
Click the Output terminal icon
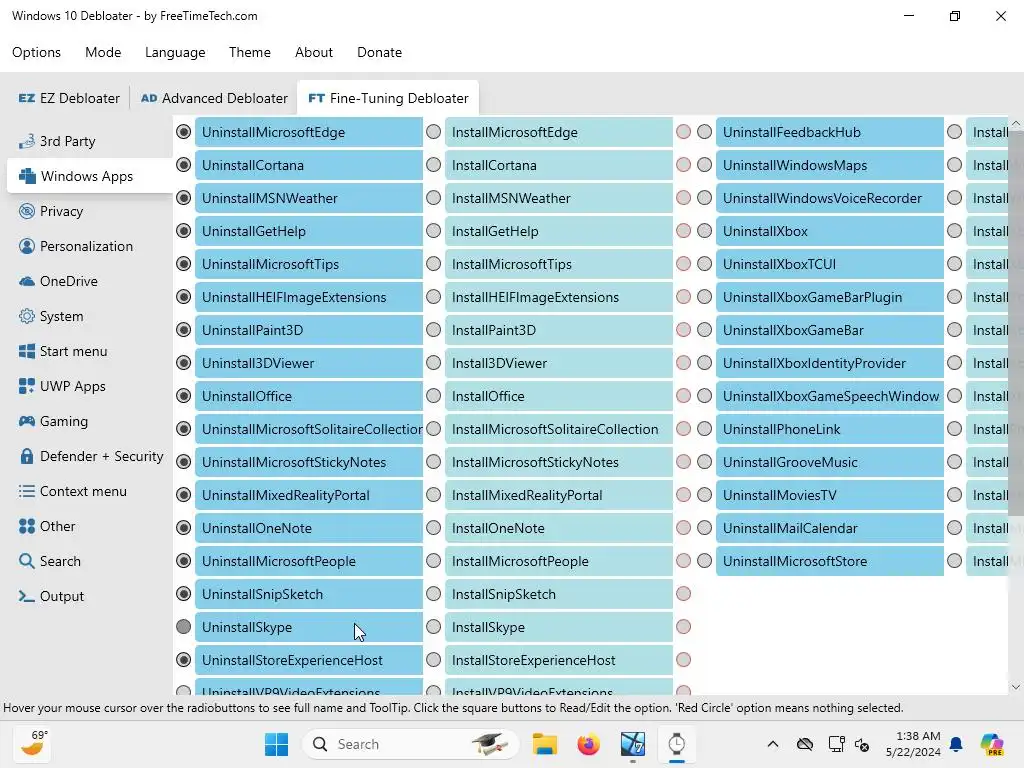coord(27,596)
